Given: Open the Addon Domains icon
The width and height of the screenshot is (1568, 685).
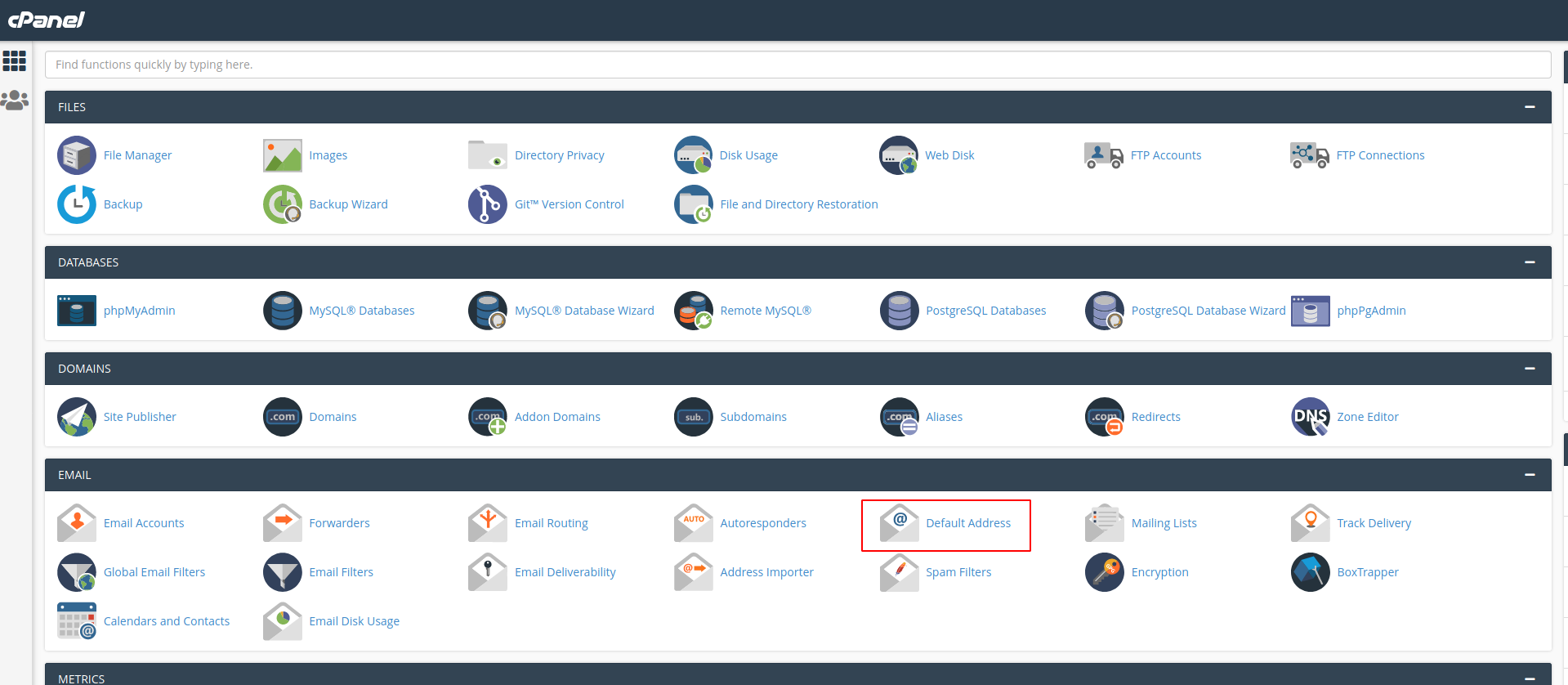Looking at the screenshot, I should [488, 417].
